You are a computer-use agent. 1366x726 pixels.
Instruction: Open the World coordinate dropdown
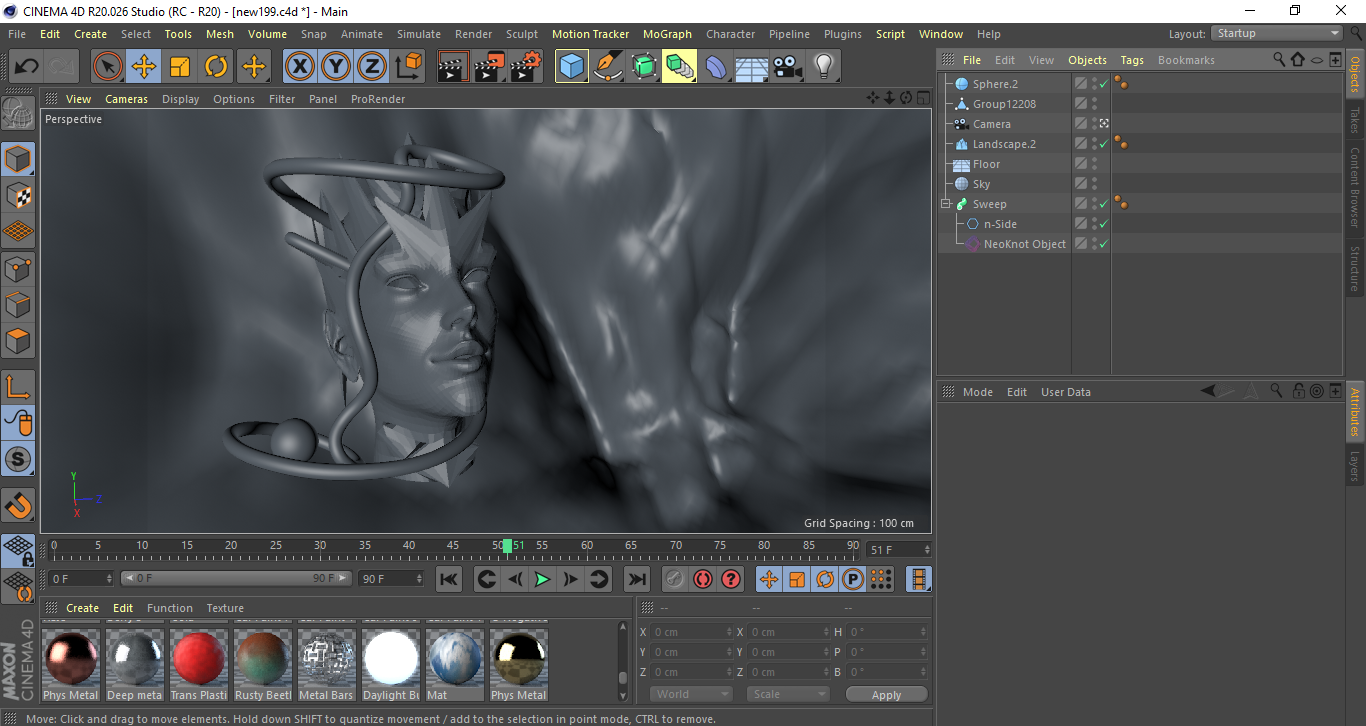click(x=692, y=694)
